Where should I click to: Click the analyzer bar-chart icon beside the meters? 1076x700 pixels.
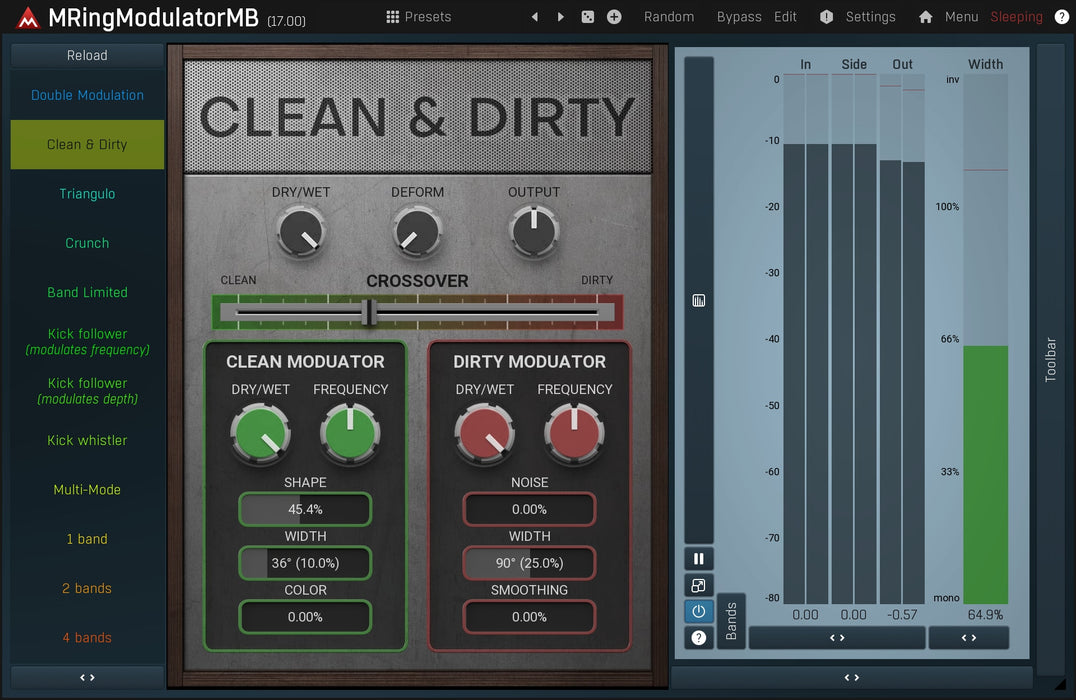tap(698, 299)
